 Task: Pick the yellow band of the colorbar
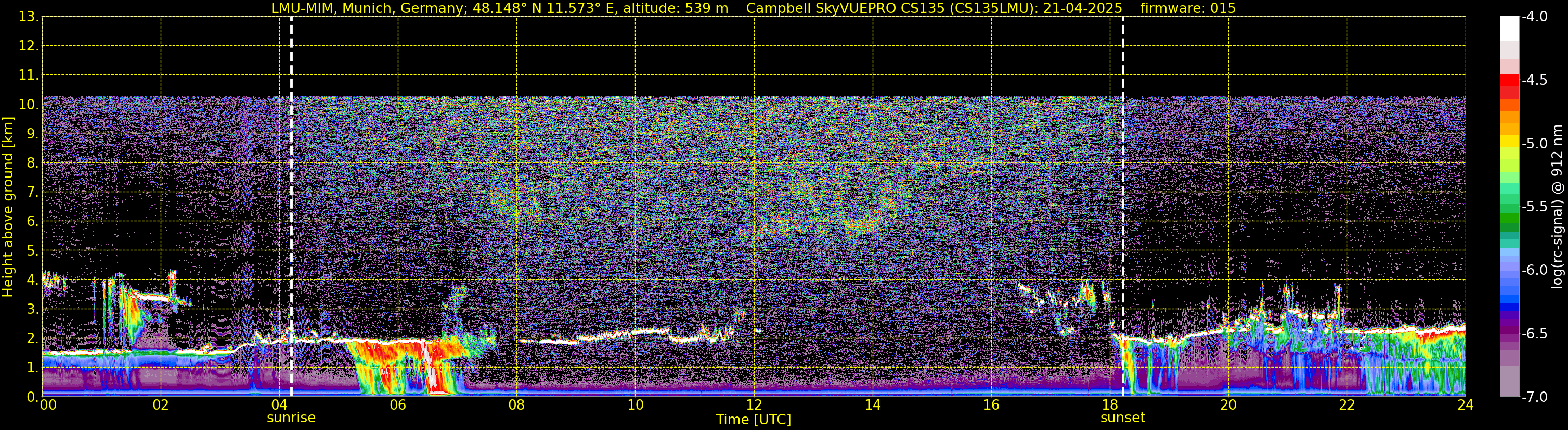click(1510, 141)
